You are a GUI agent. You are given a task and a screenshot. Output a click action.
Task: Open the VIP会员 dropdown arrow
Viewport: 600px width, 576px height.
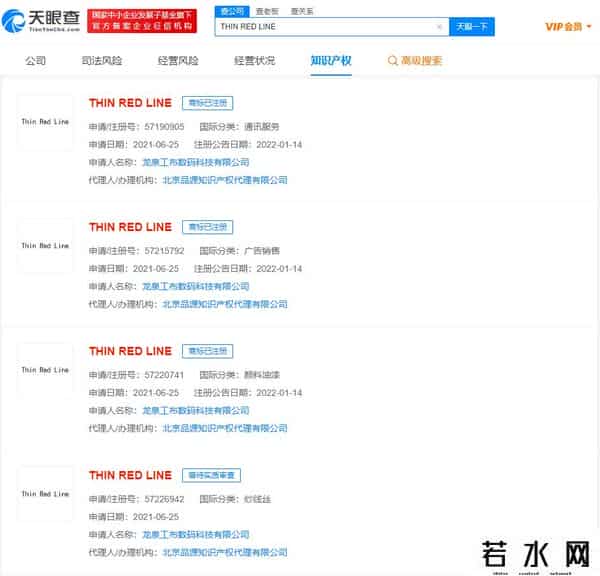tap(589, 26)
